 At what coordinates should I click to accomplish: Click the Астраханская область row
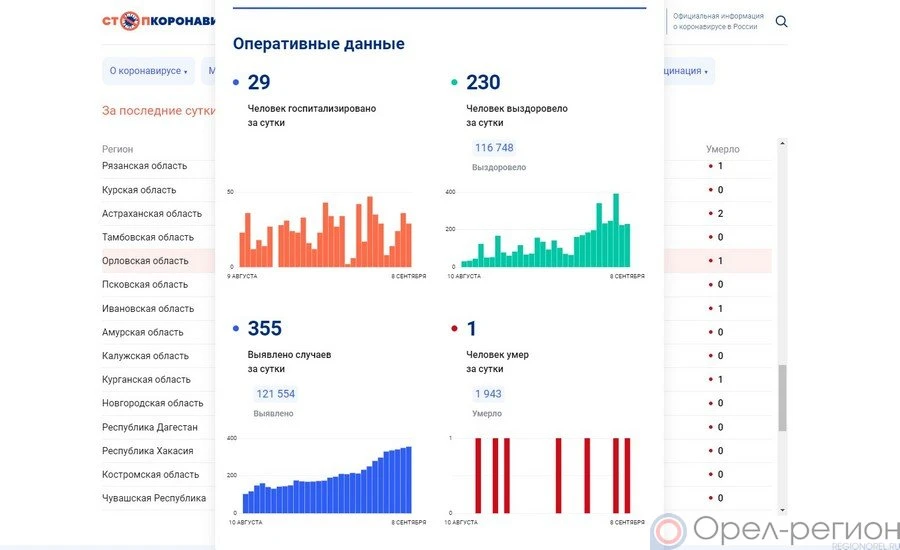pos(151,214)
